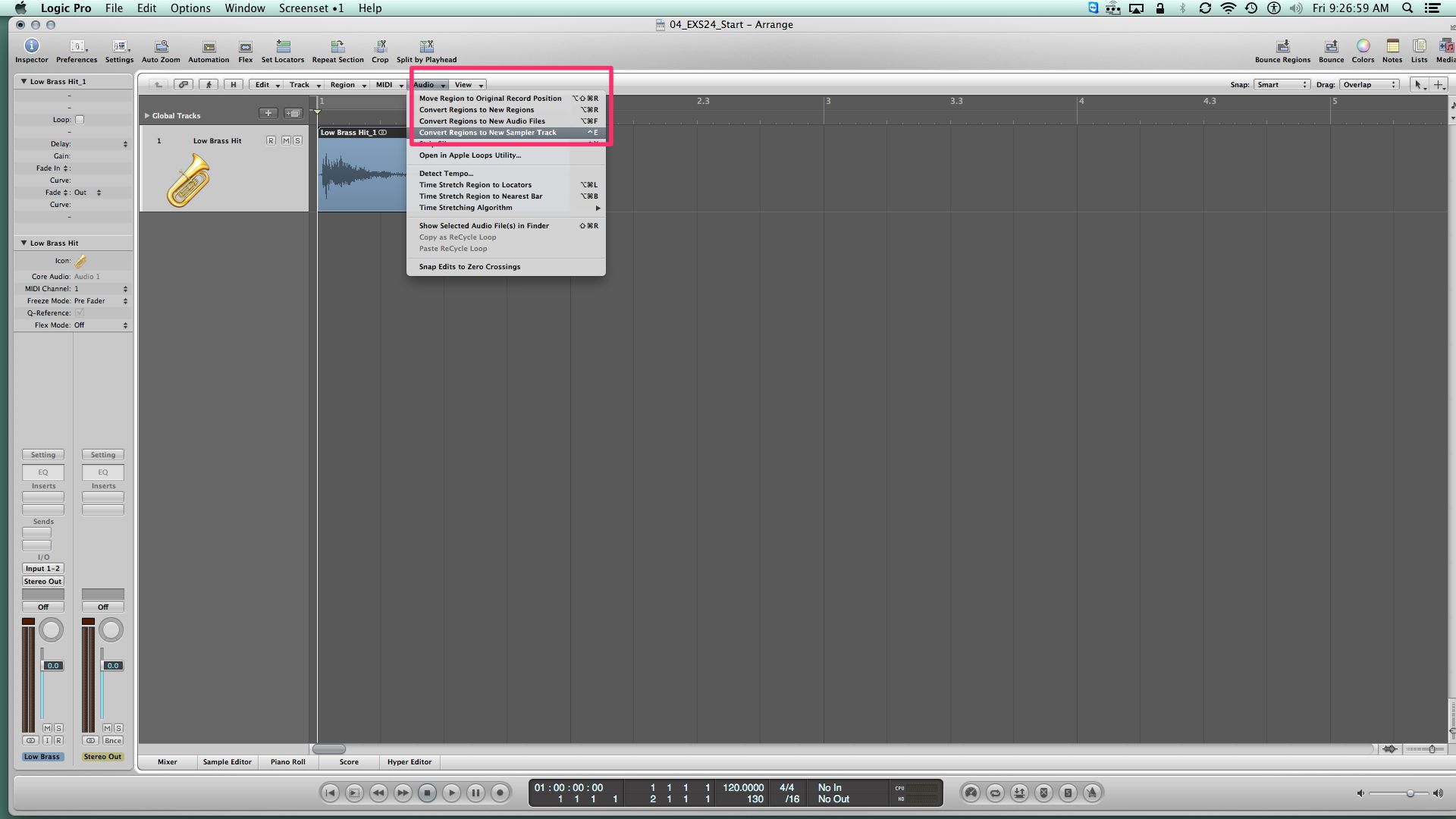Viewport: 1456px width, 819px height.
Task: Choose Convert Regions to New Sampler Track
Action: click(x=507, y=133)
